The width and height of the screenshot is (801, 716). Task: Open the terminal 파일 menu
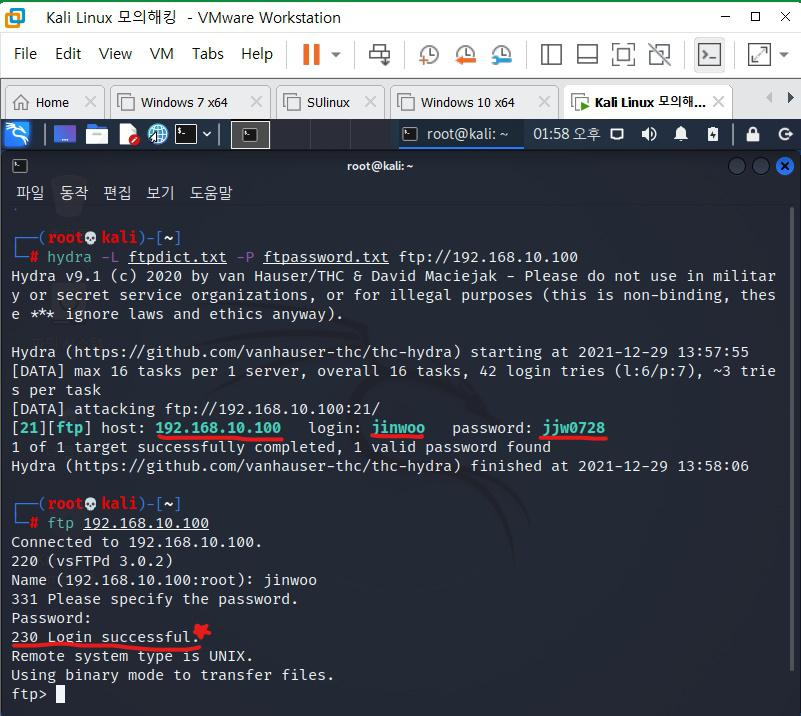[30, 193]
